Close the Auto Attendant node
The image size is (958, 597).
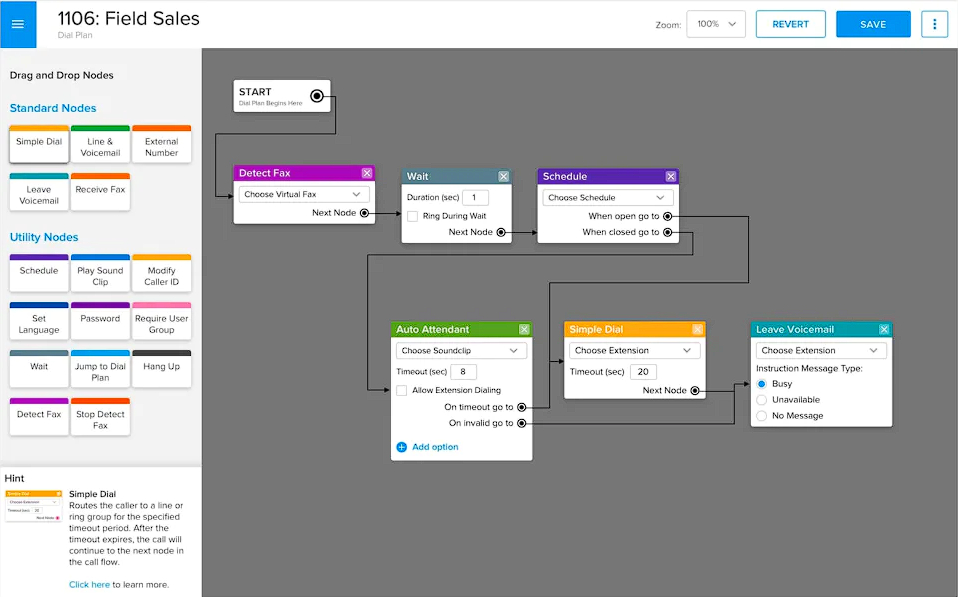pyautogui.click(x=524, y=330)
